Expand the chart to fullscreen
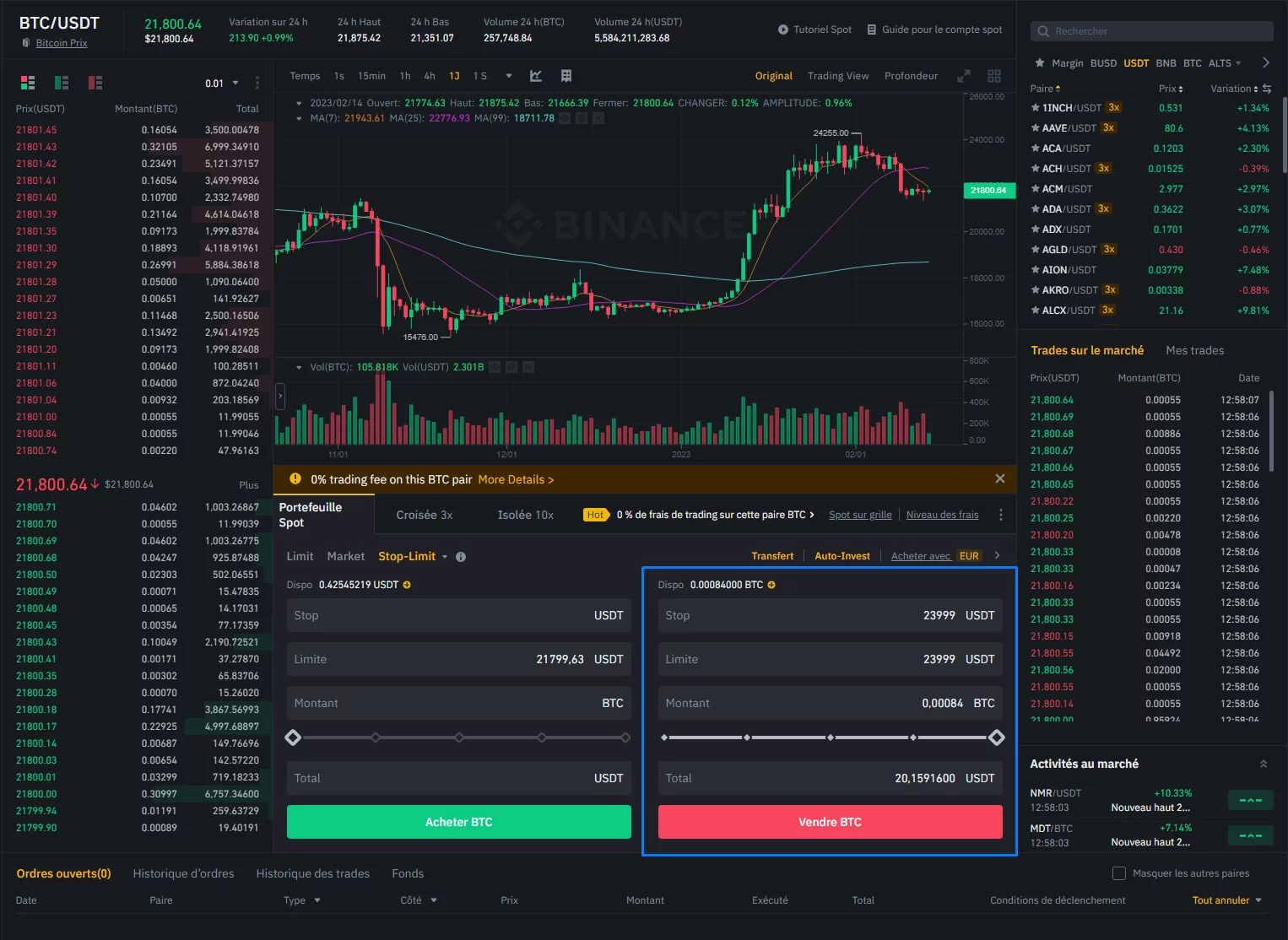 964,76
